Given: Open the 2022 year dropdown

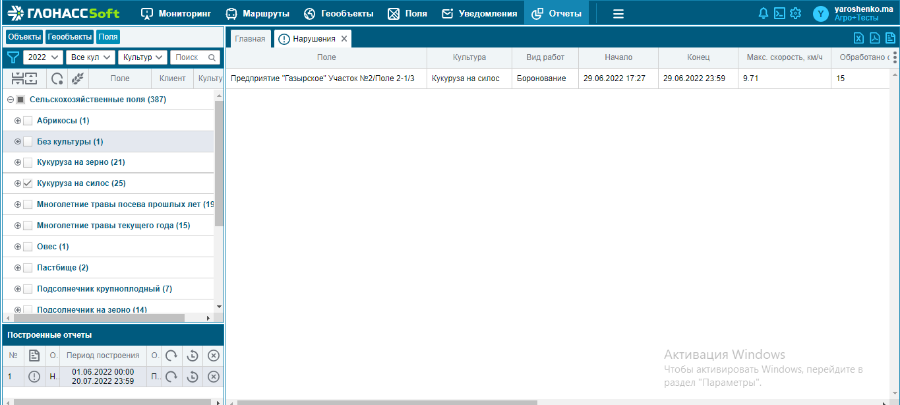Looking at the screenshot, I should click(42, 58).
